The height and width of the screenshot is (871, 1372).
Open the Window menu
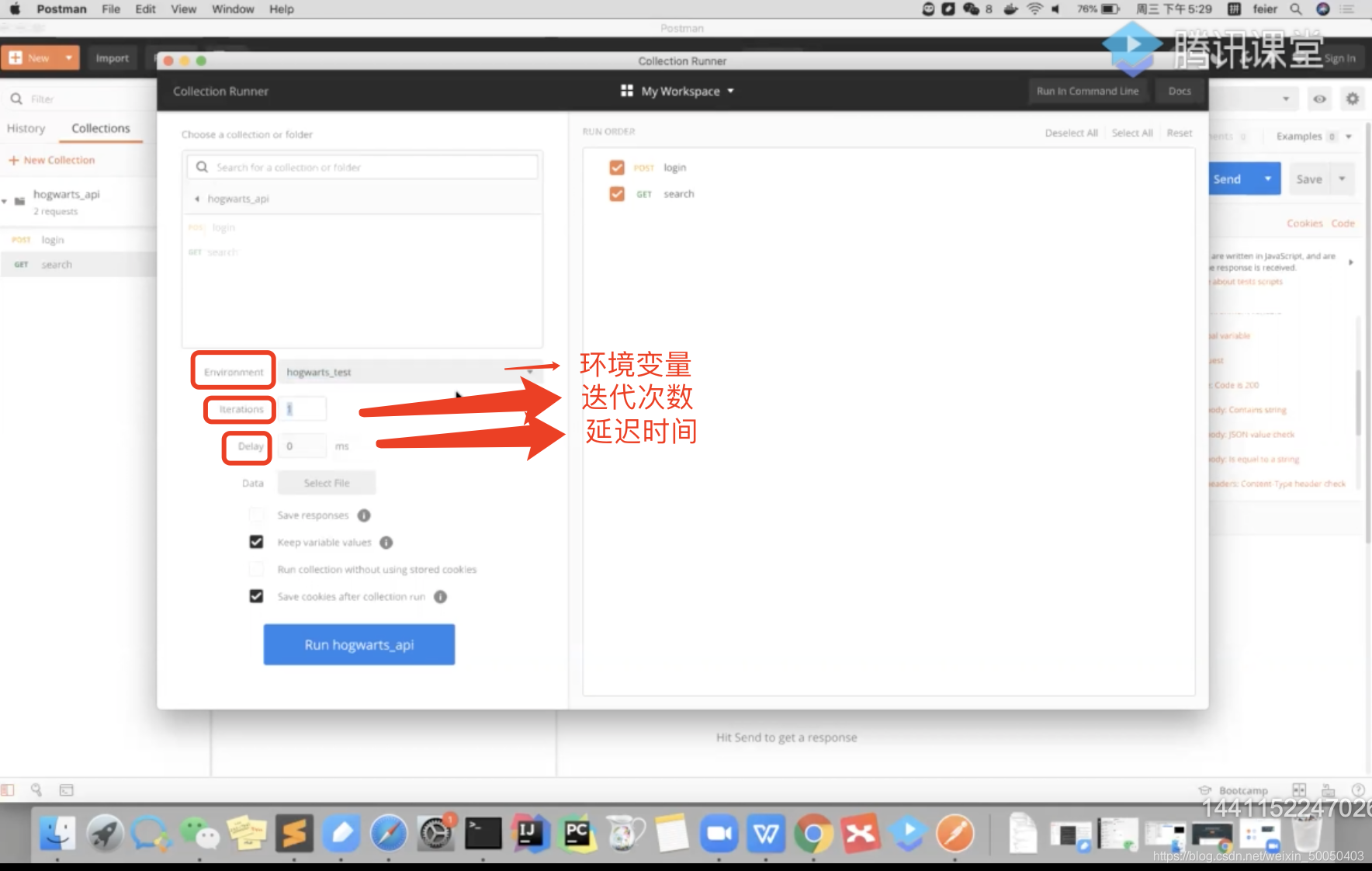pos(233,9)
